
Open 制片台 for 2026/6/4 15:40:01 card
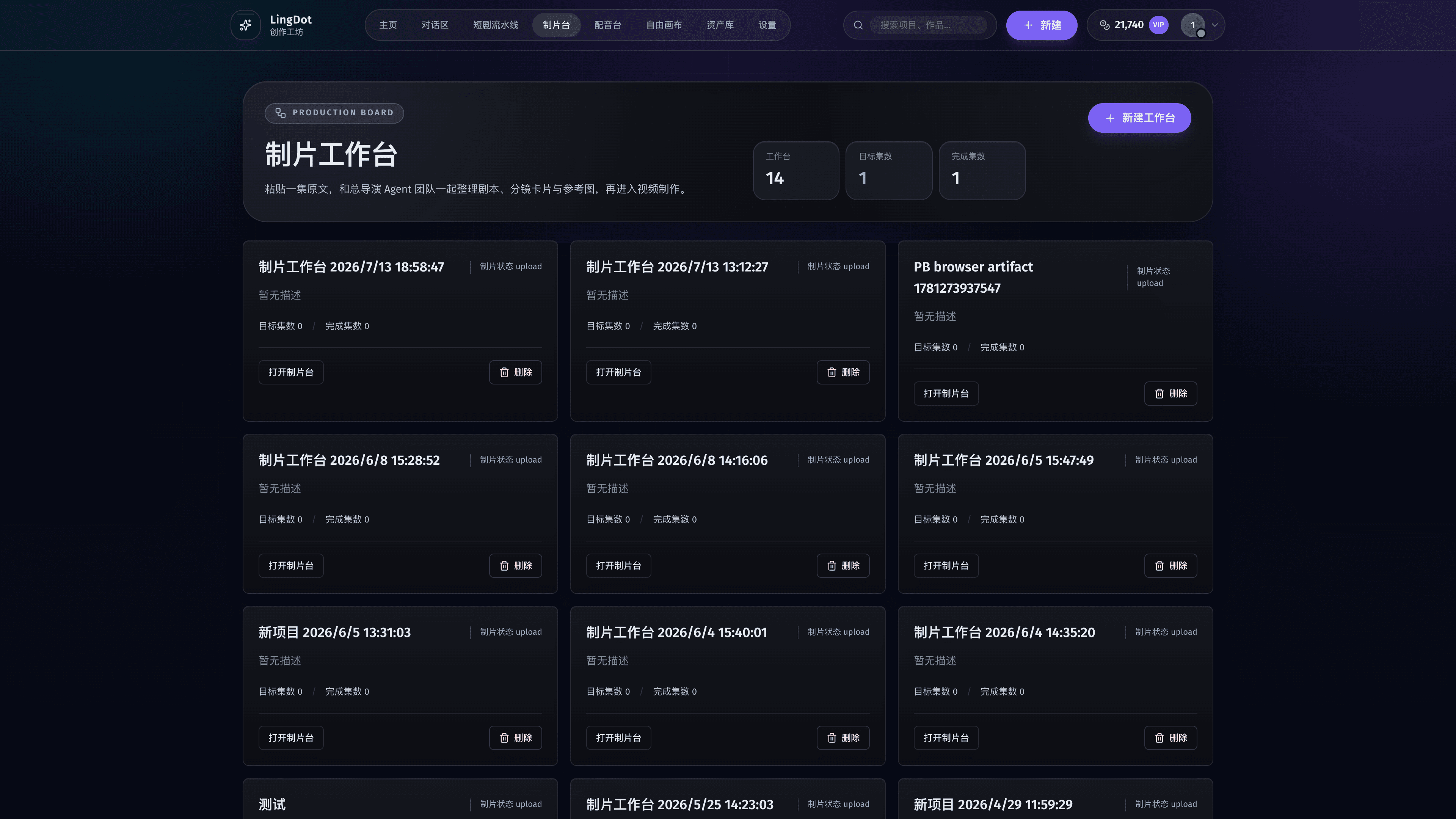coord(618,738)
